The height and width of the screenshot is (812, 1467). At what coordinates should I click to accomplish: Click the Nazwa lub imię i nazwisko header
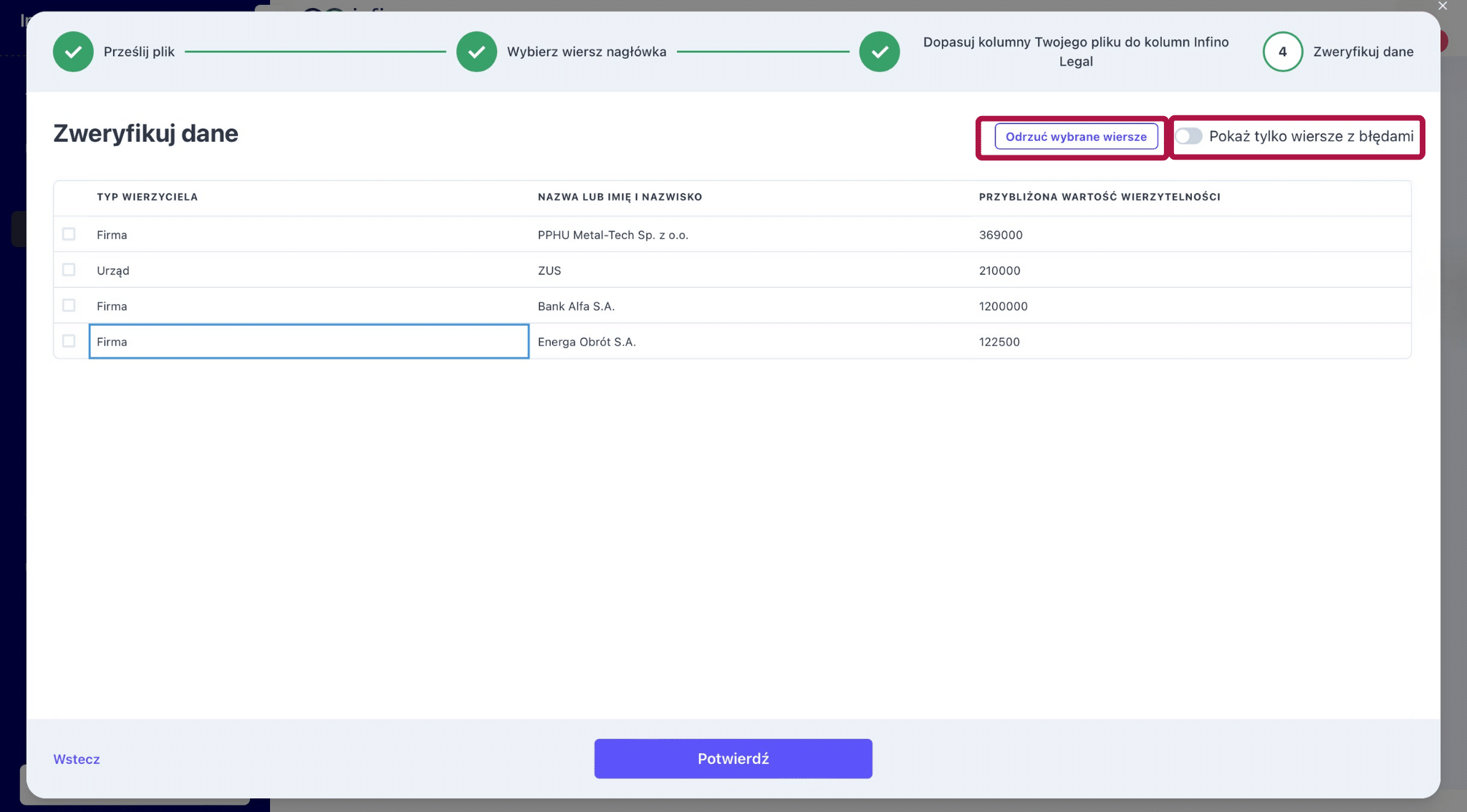coord(620,197)
